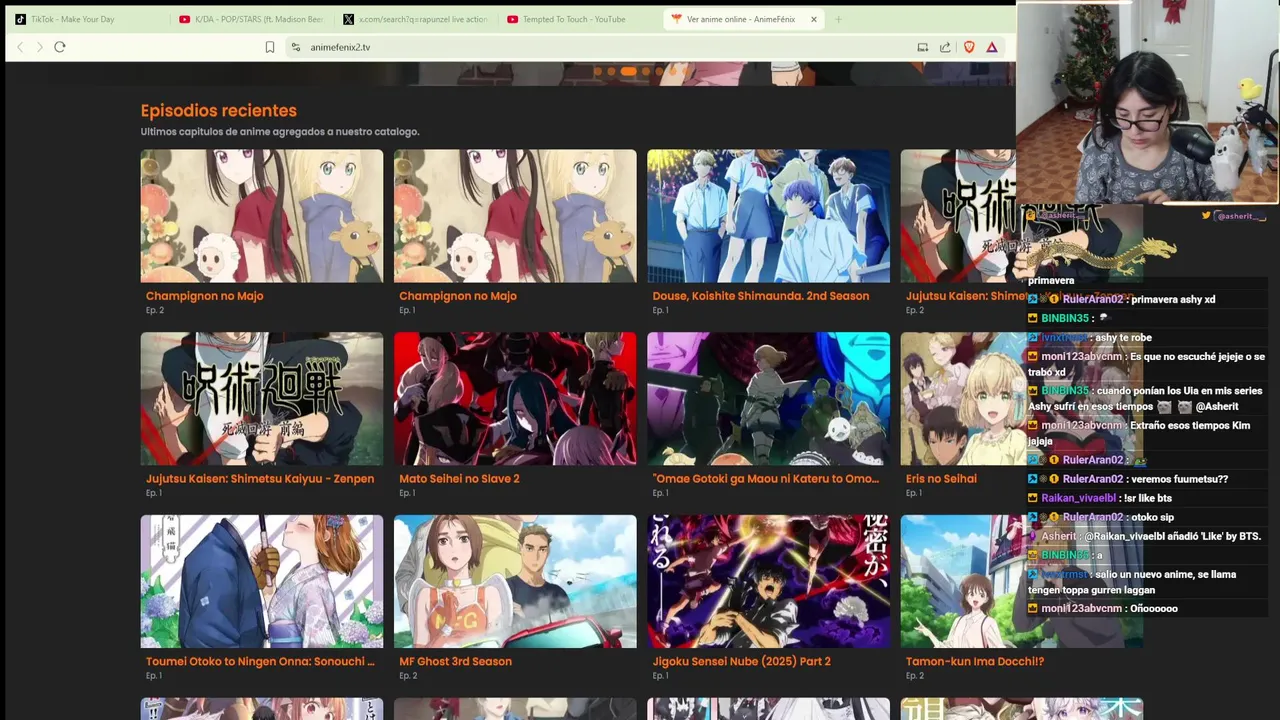Click chat message 'otoko sip' from RulerAran02
The image size is (1280, 720).
click(1153, 517)
